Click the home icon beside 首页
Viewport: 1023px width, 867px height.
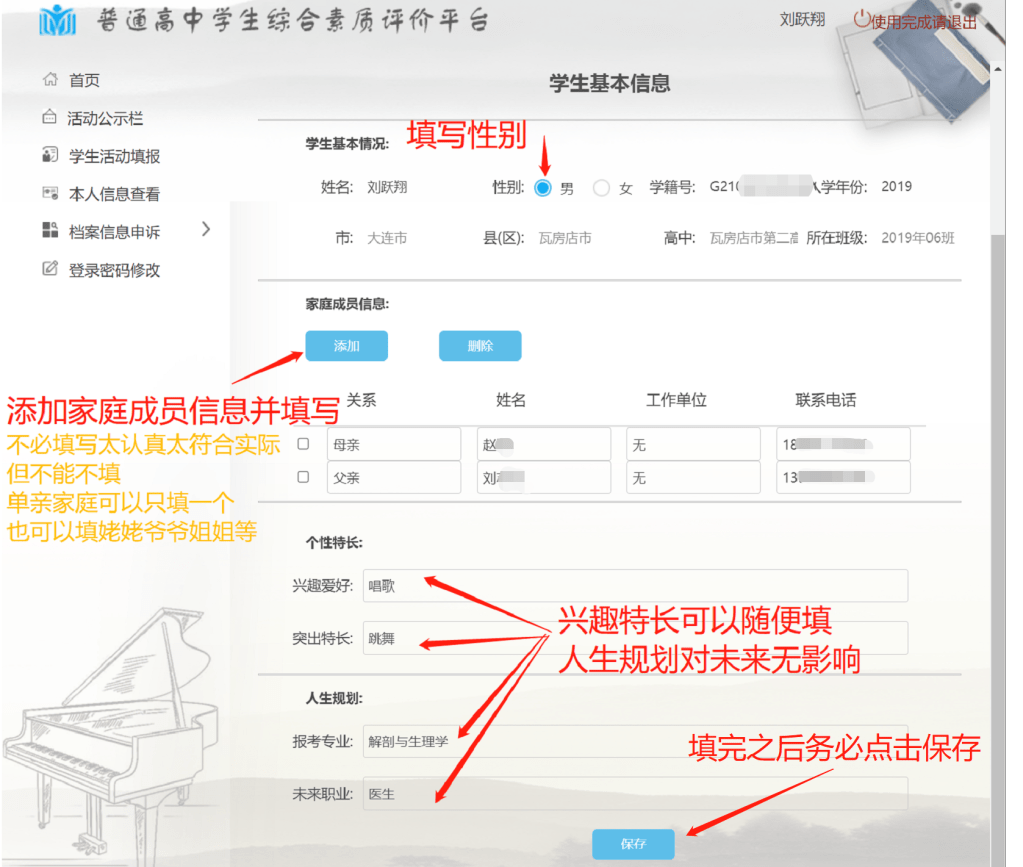tap(50, 80)
